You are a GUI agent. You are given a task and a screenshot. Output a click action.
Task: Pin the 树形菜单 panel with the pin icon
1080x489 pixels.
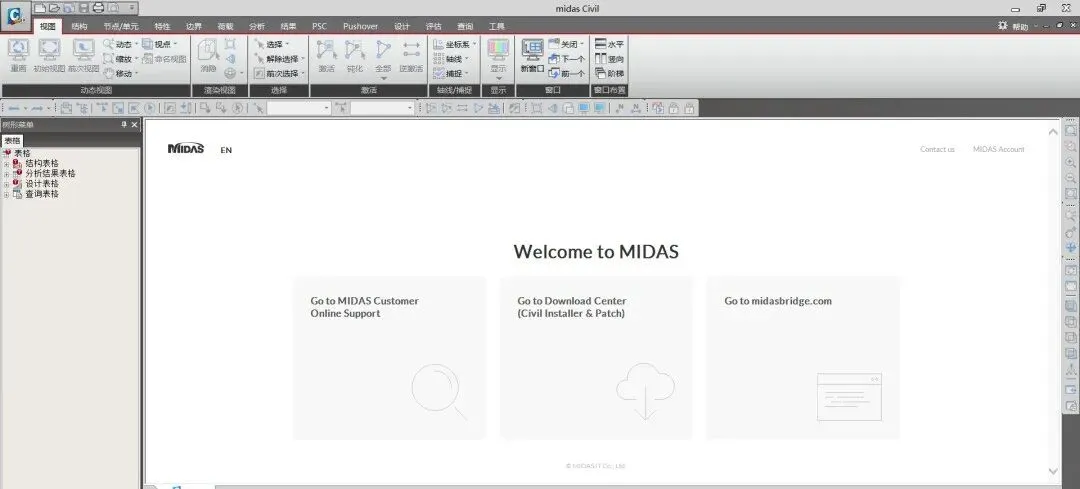124,125
